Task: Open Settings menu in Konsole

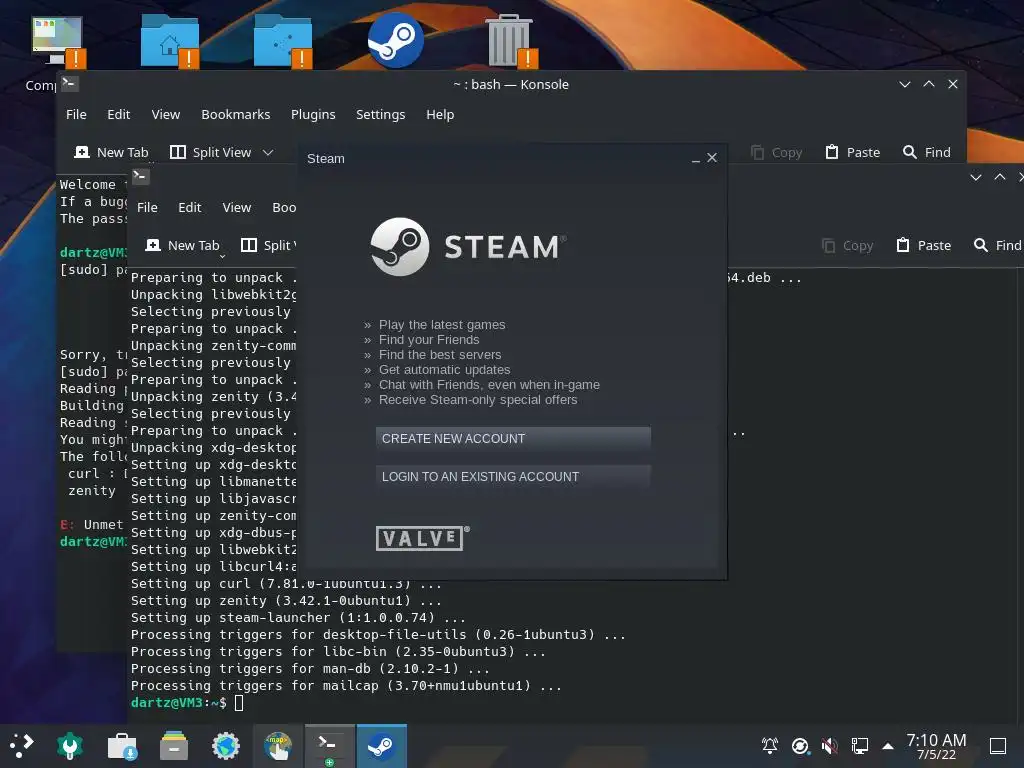Action: (380, 114)
